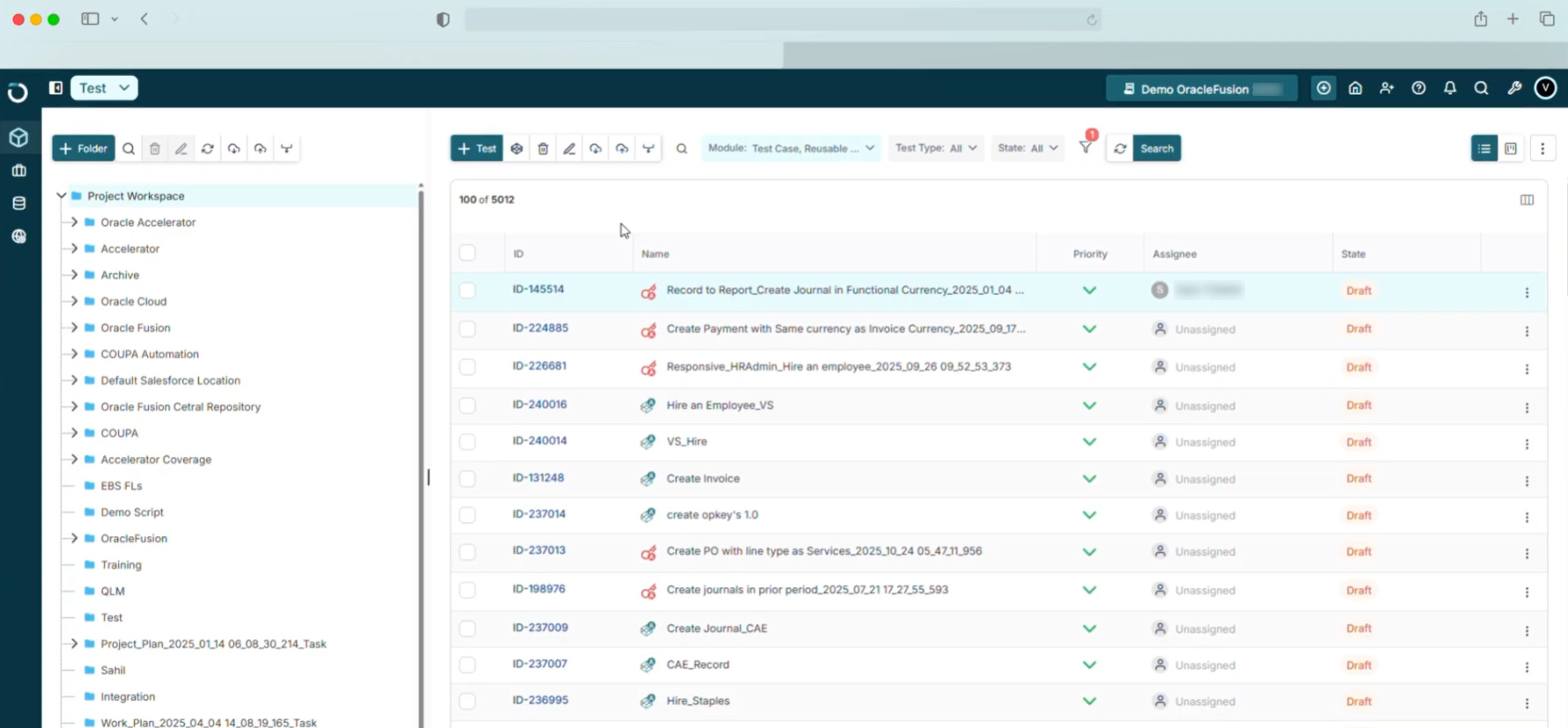Open the Test module selector menu
This screenshot has height=728, width=1568.
click(104, 88)
